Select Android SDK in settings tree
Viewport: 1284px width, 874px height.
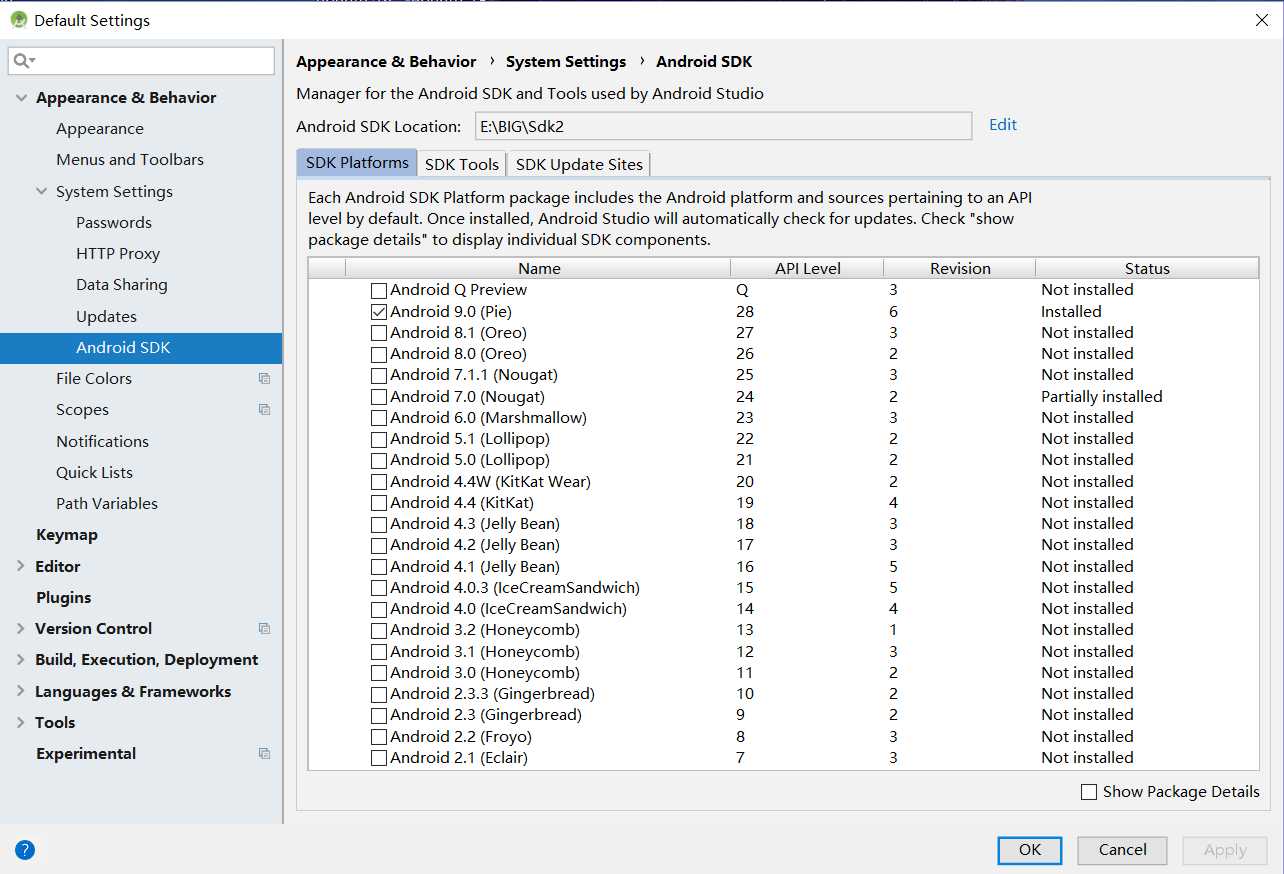(141, 347)
